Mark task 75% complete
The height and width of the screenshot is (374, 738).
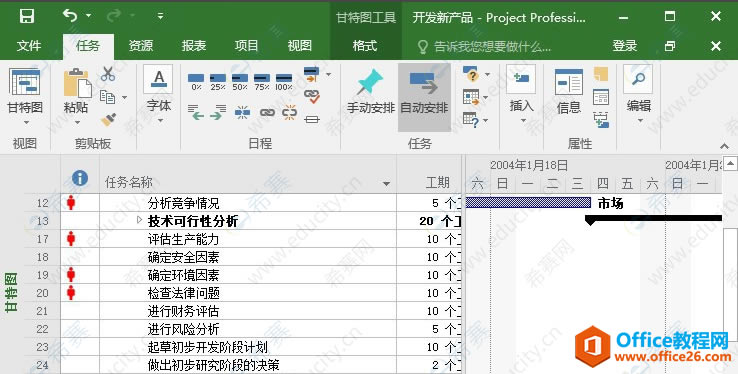click(262, 81)
